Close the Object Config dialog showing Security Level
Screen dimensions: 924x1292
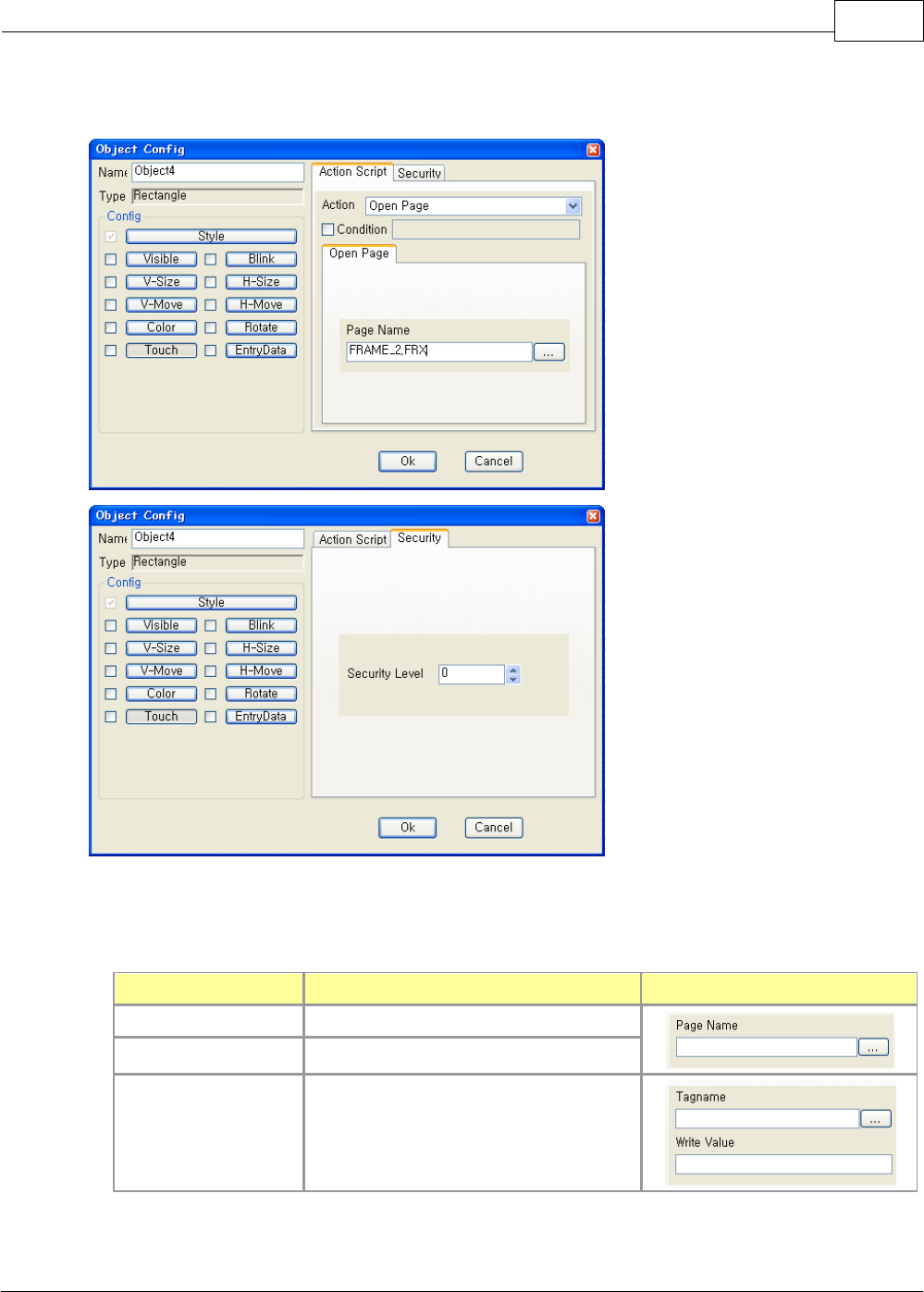593,516
